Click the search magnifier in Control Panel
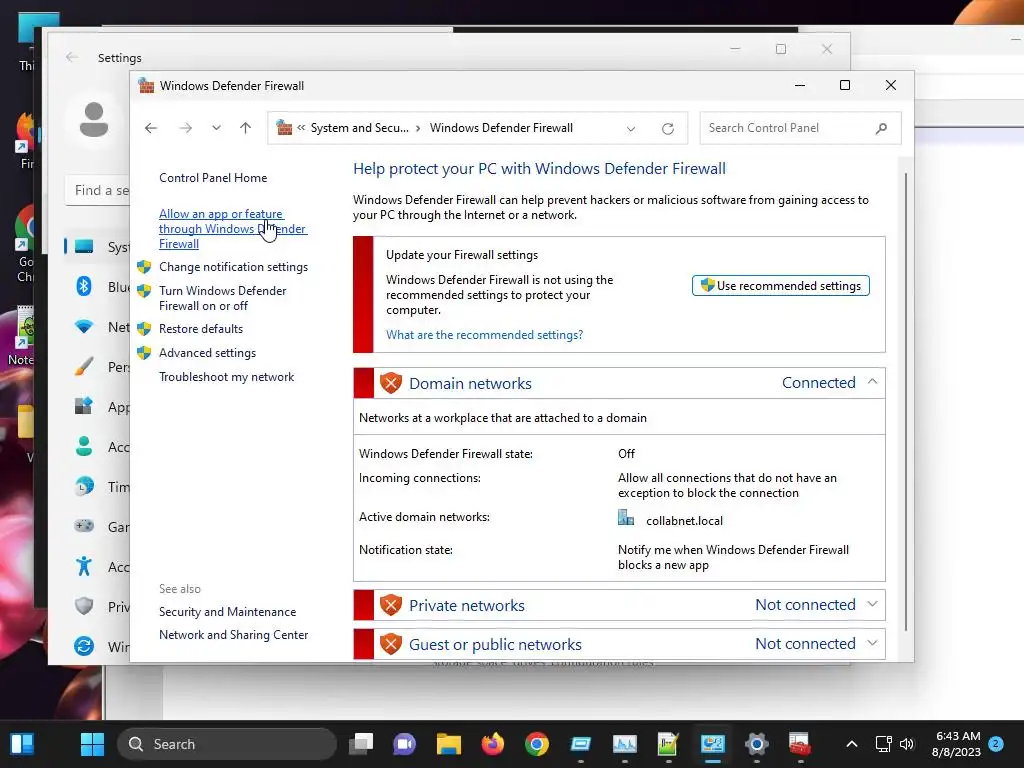 [x=881, y=128]
